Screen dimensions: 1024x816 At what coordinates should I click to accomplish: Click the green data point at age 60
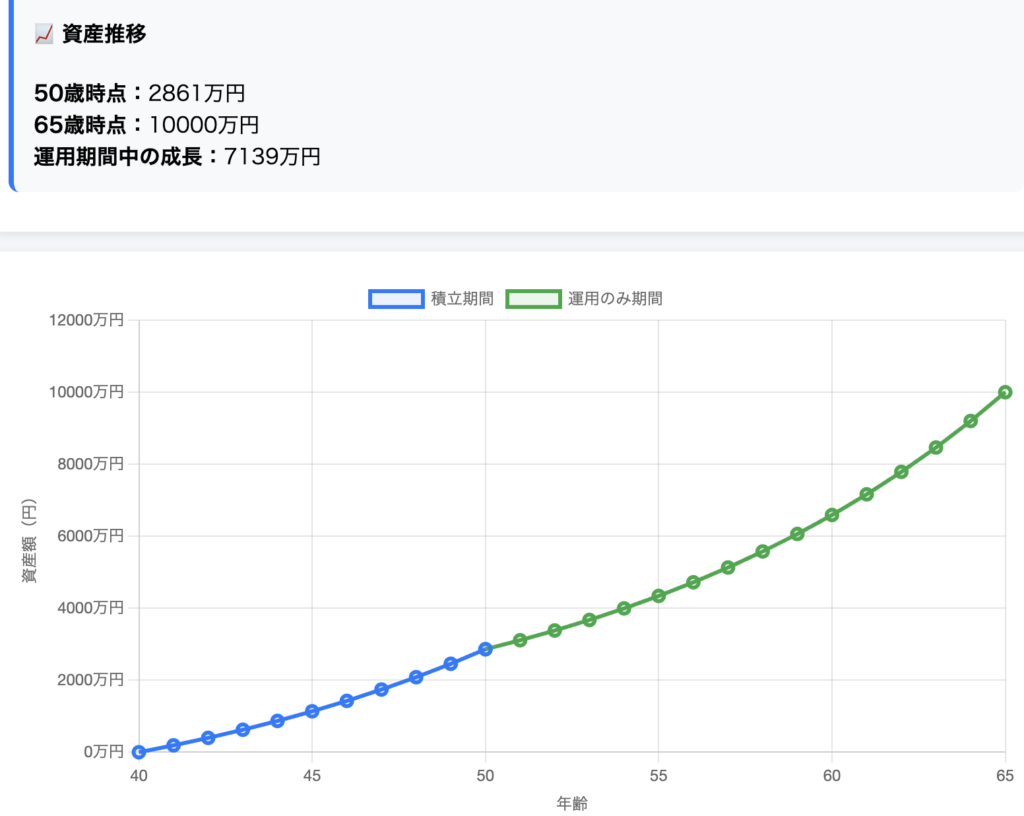coord(832,515)
